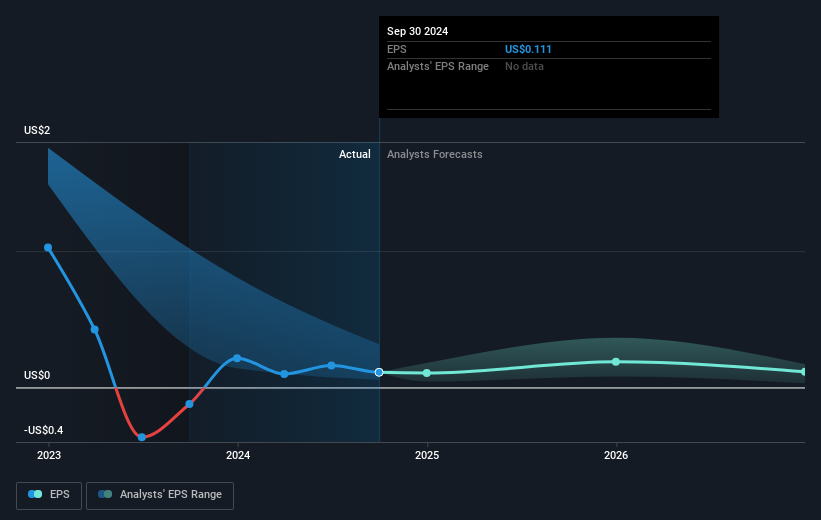Screen dimensions: 821x520
Task: Click the second EPS point of 2023
Action: [95, 329]
